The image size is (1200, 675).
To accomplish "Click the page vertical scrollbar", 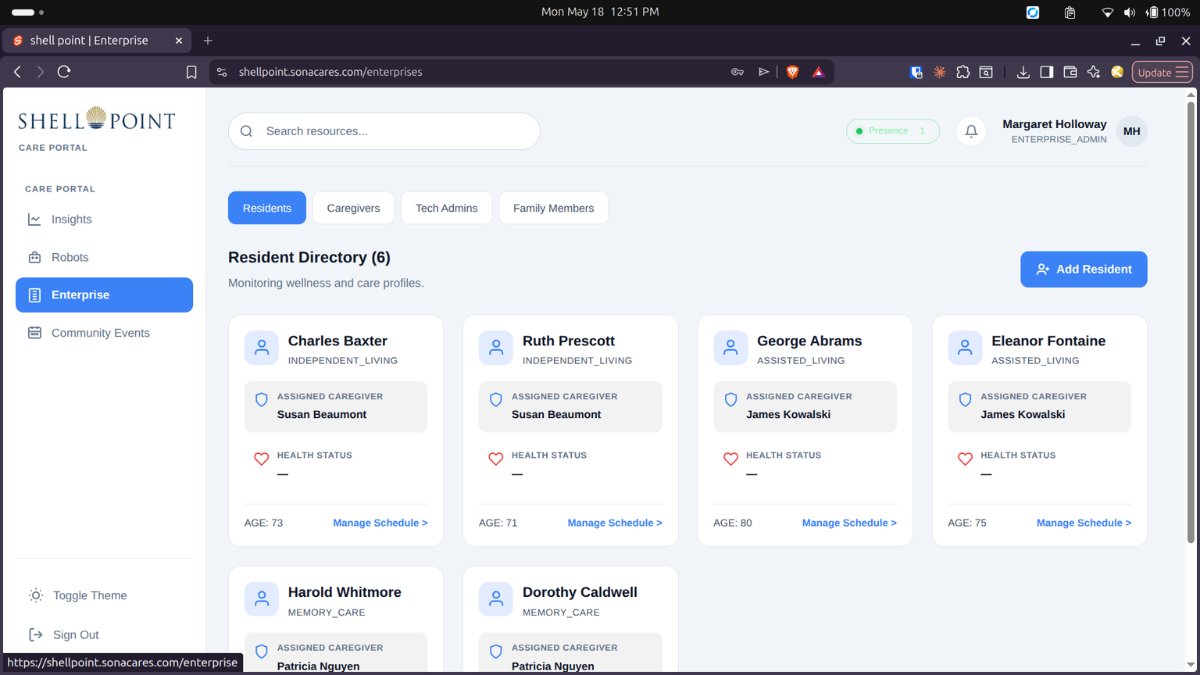I will (1190, 320).
